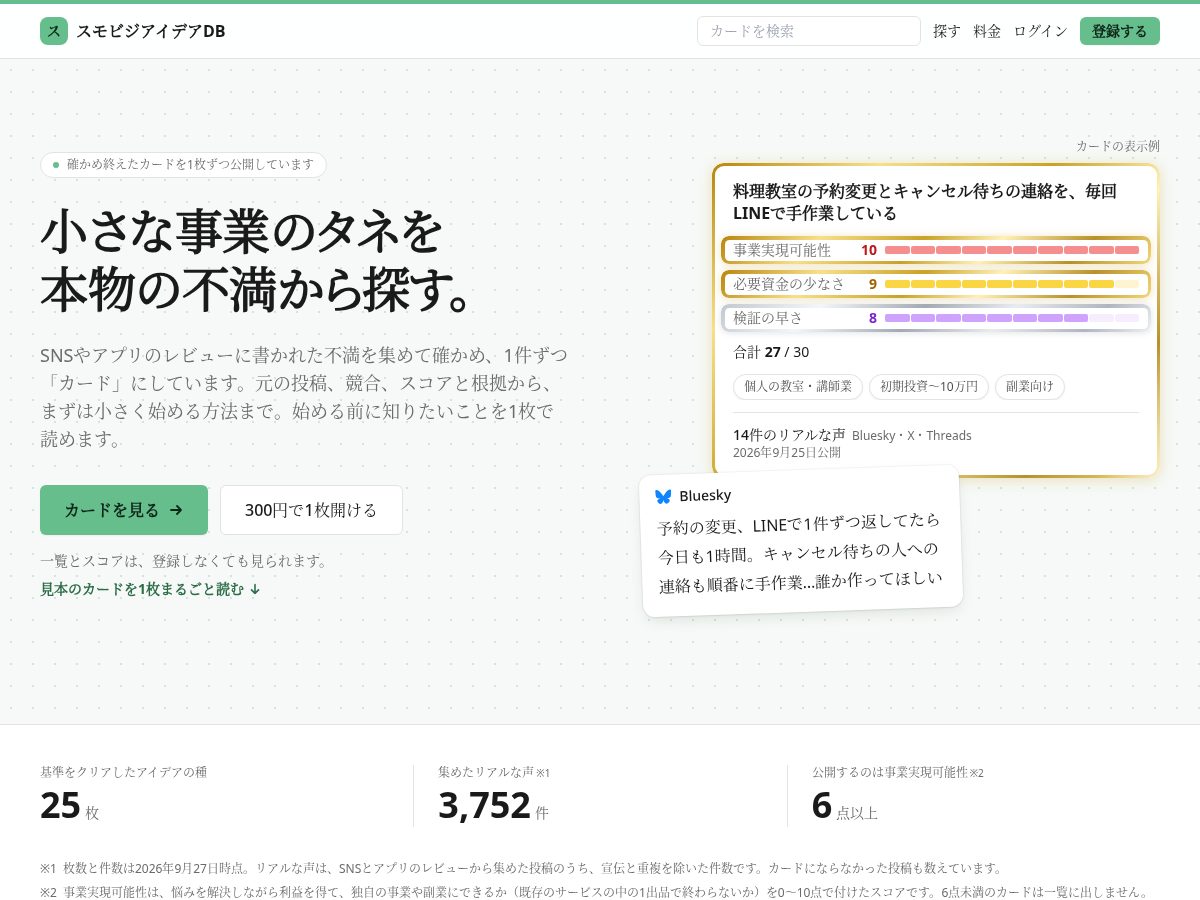Click the 300円で1枚開ける button
Viewport: 1200px width, 900px height.
pyautogui.click(x=311, y=510)
